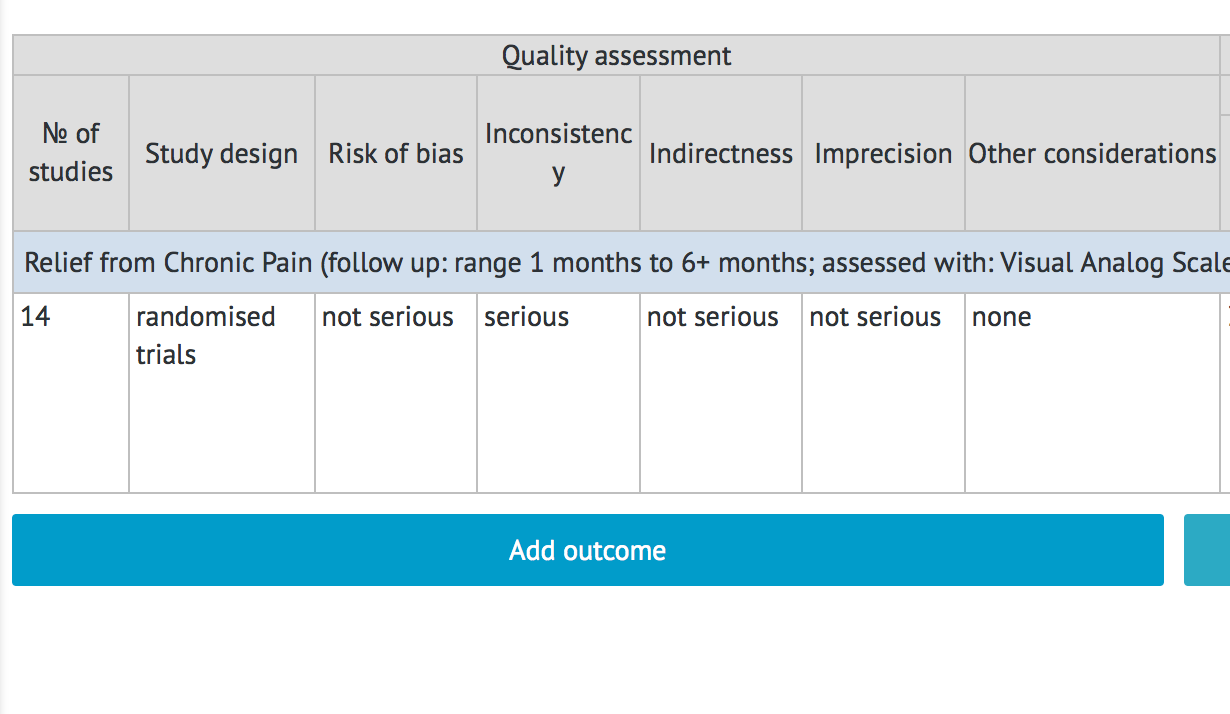Edit the Risk of bias 'not serious' cell
The width and height of the screenshot is (1230, 714).
pyautogui.click(x=396, y=392)
